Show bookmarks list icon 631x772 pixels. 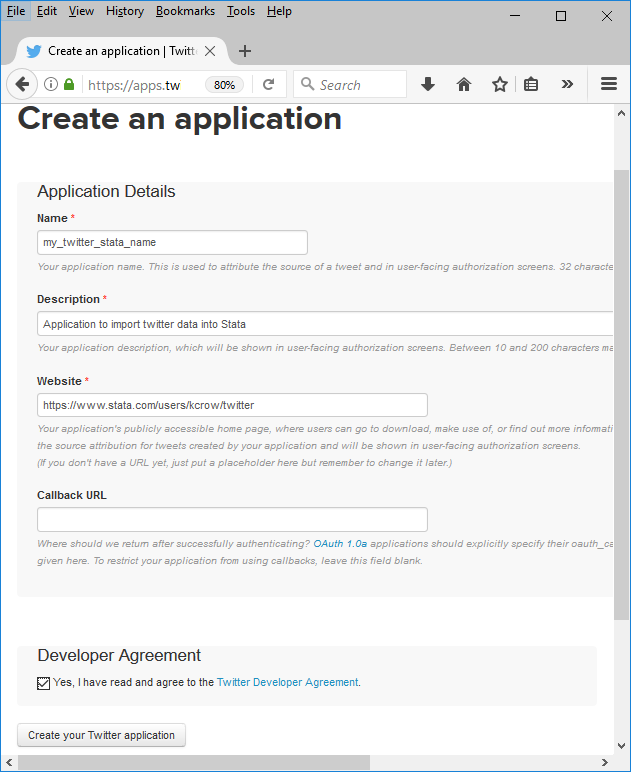pos(531,84)
